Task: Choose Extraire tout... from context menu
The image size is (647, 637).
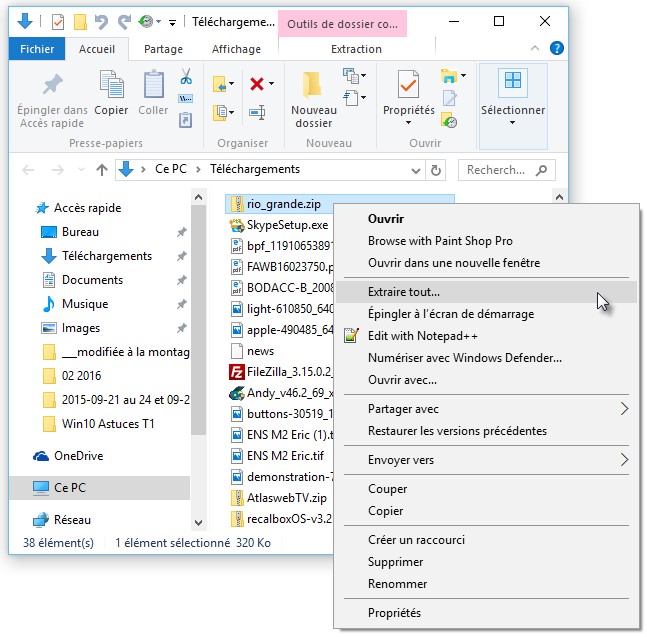Action: pos(404,292)
